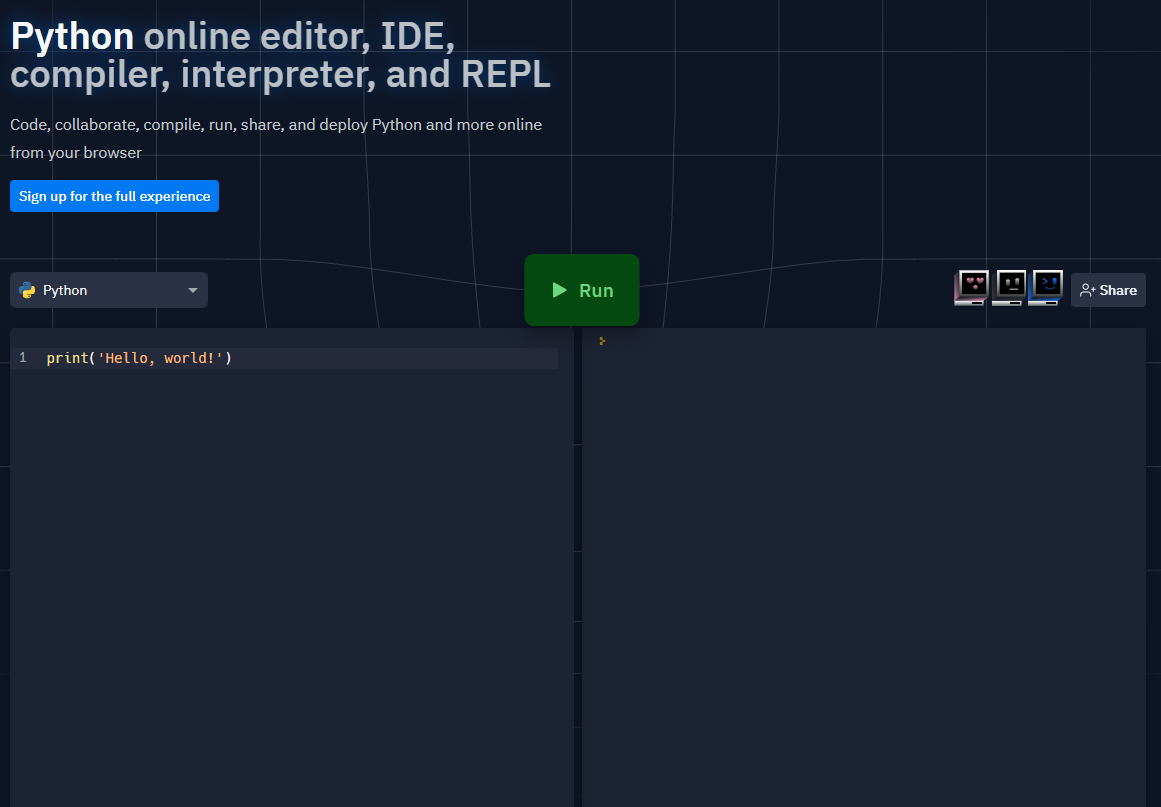This screenshot has height=807, width=1161.
Task: Click the print statement on line 1
Action: (138, 358)
